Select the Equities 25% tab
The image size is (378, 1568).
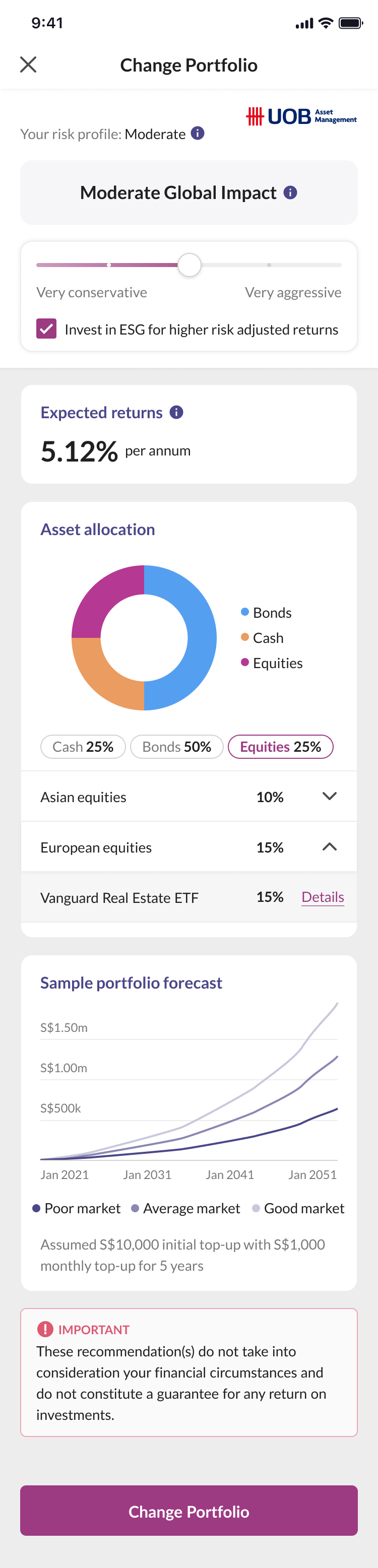click(x=281, y=746)
